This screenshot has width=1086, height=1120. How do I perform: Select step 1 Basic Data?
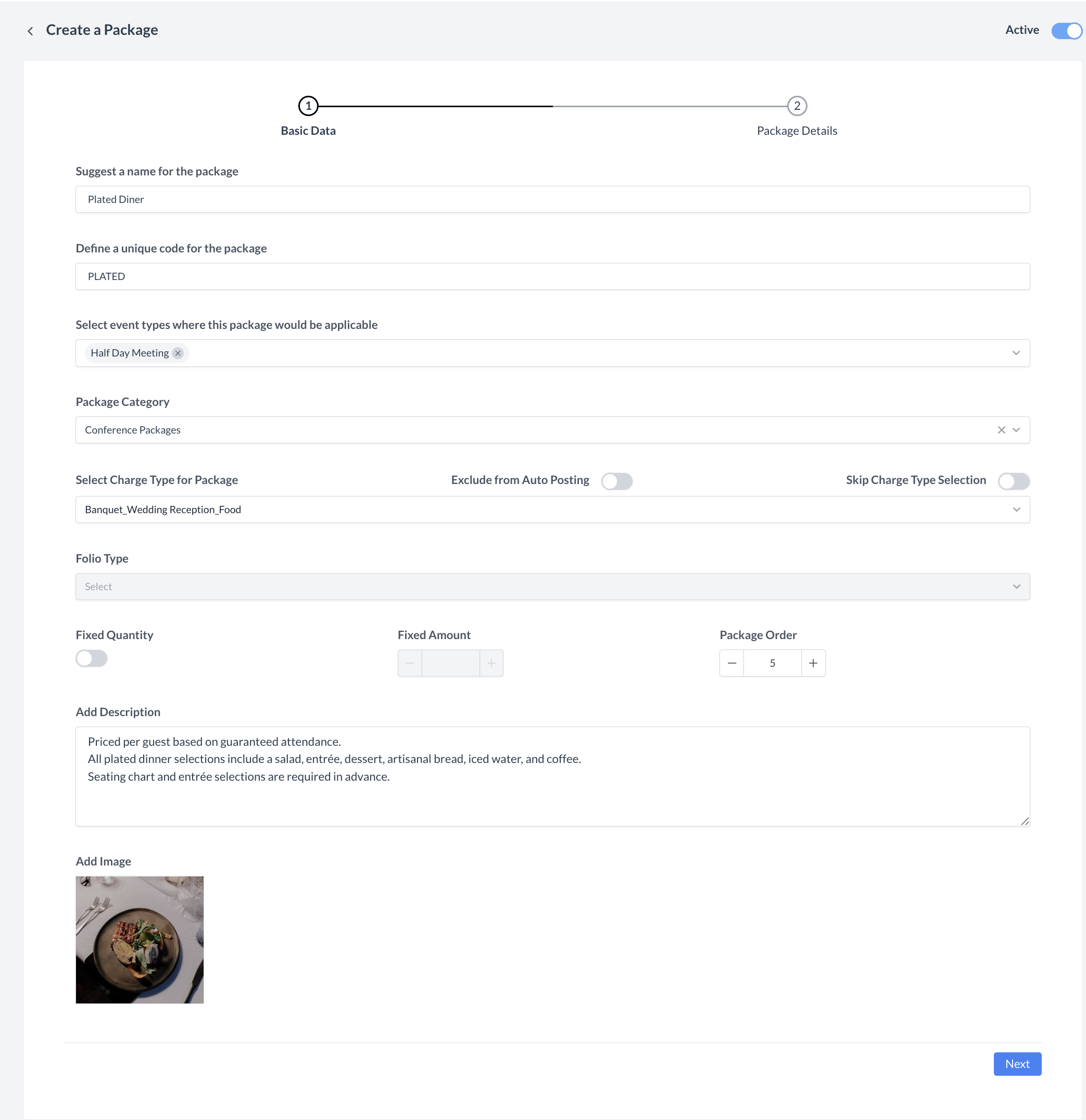click(308, 106)
